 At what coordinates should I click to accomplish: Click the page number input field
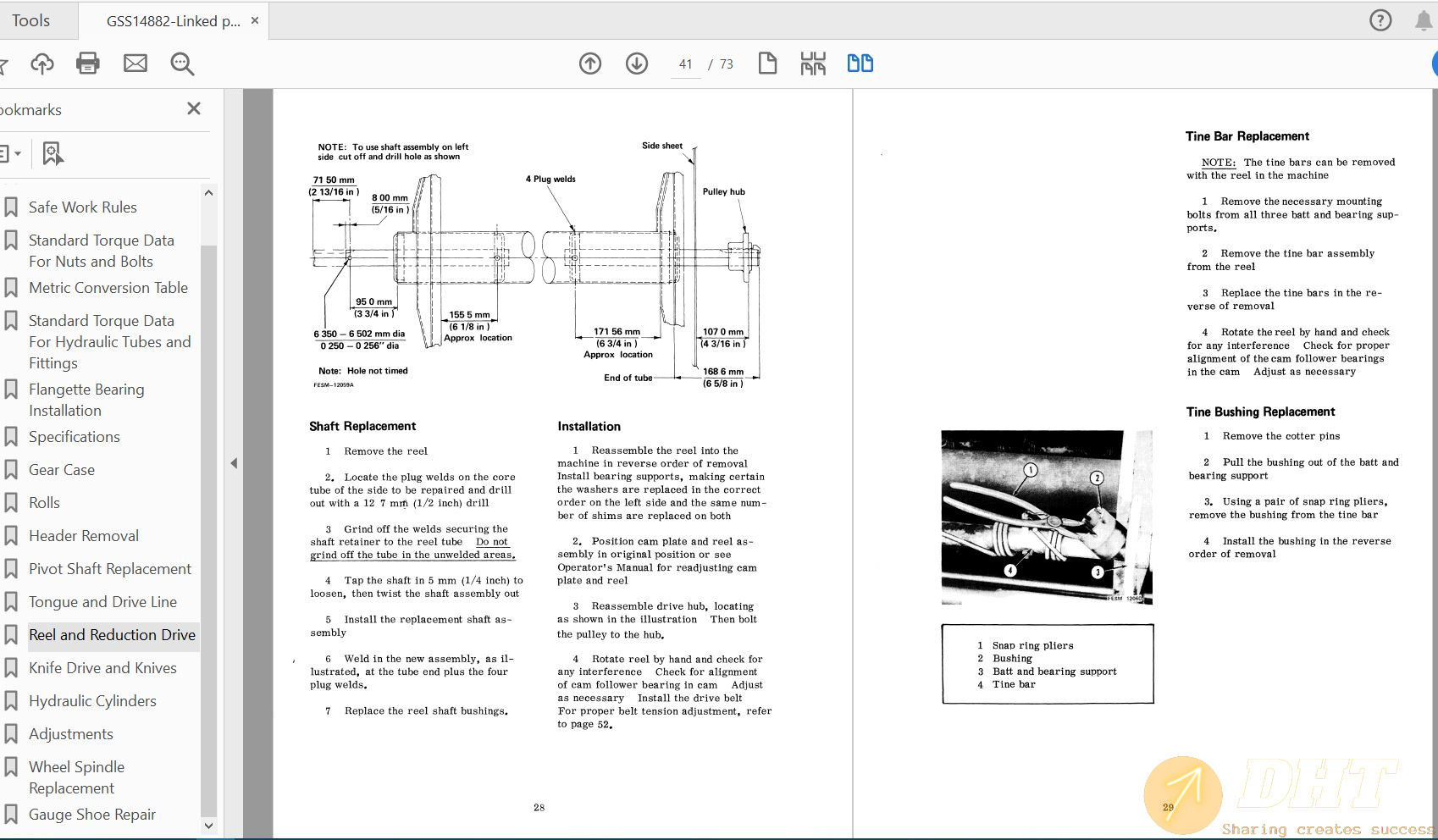click(686, 64)
